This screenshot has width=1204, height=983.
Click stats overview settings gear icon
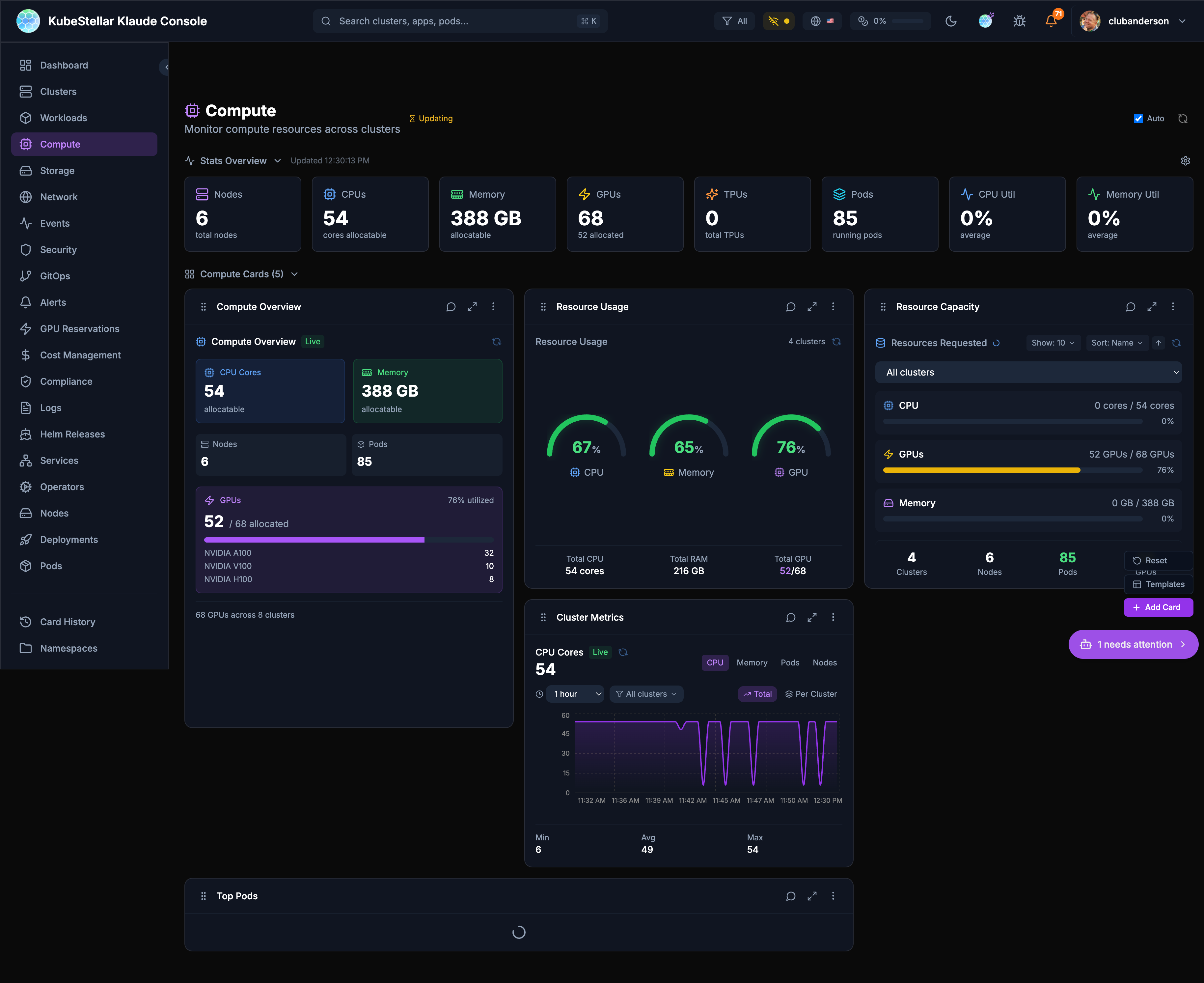click(x=1185, y=161)
